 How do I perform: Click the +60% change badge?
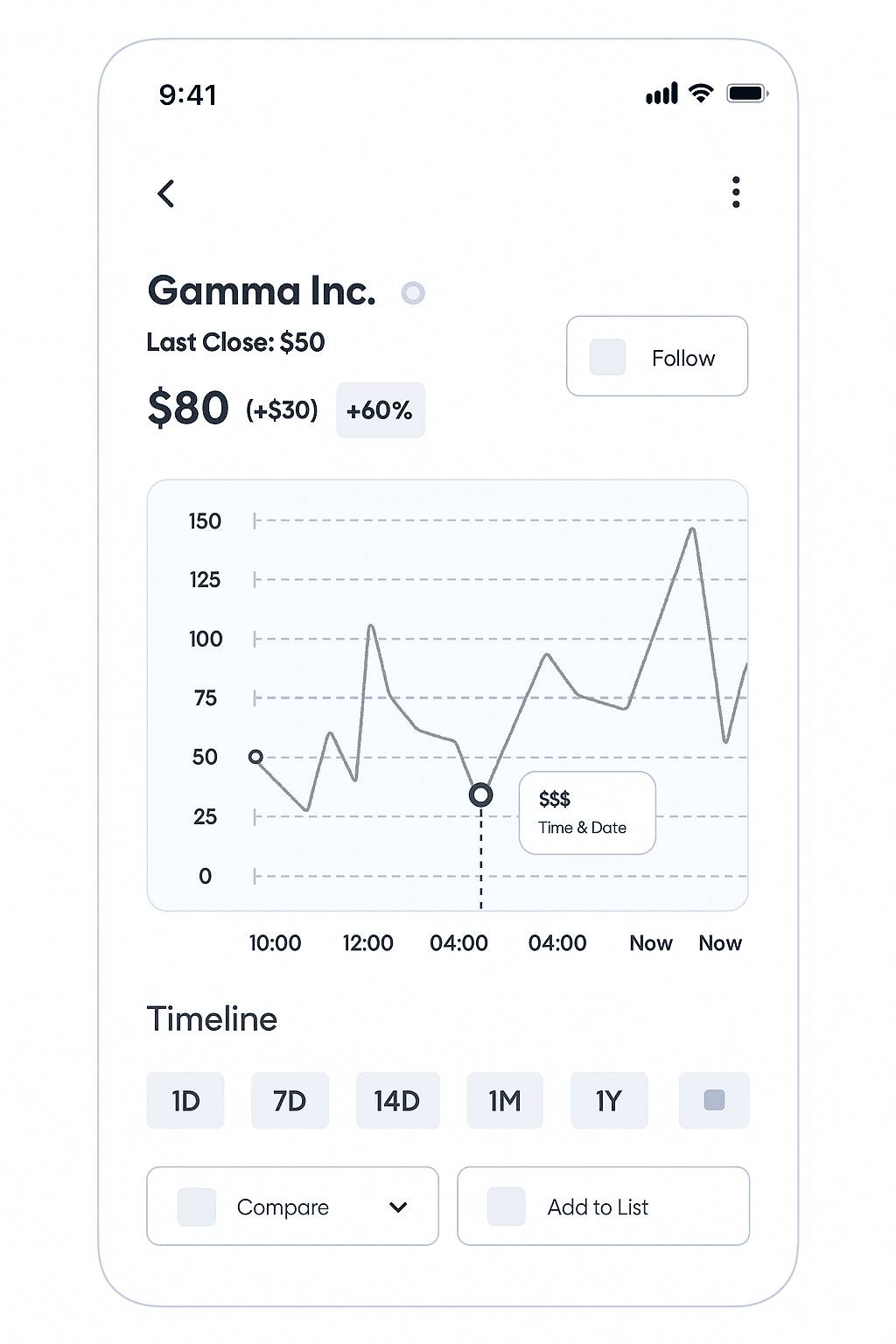tap(380, 409)
